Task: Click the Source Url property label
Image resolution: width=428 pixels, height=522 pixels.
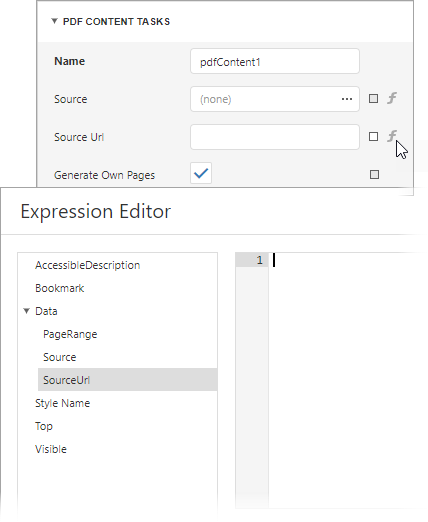Action: pos(79,137)
